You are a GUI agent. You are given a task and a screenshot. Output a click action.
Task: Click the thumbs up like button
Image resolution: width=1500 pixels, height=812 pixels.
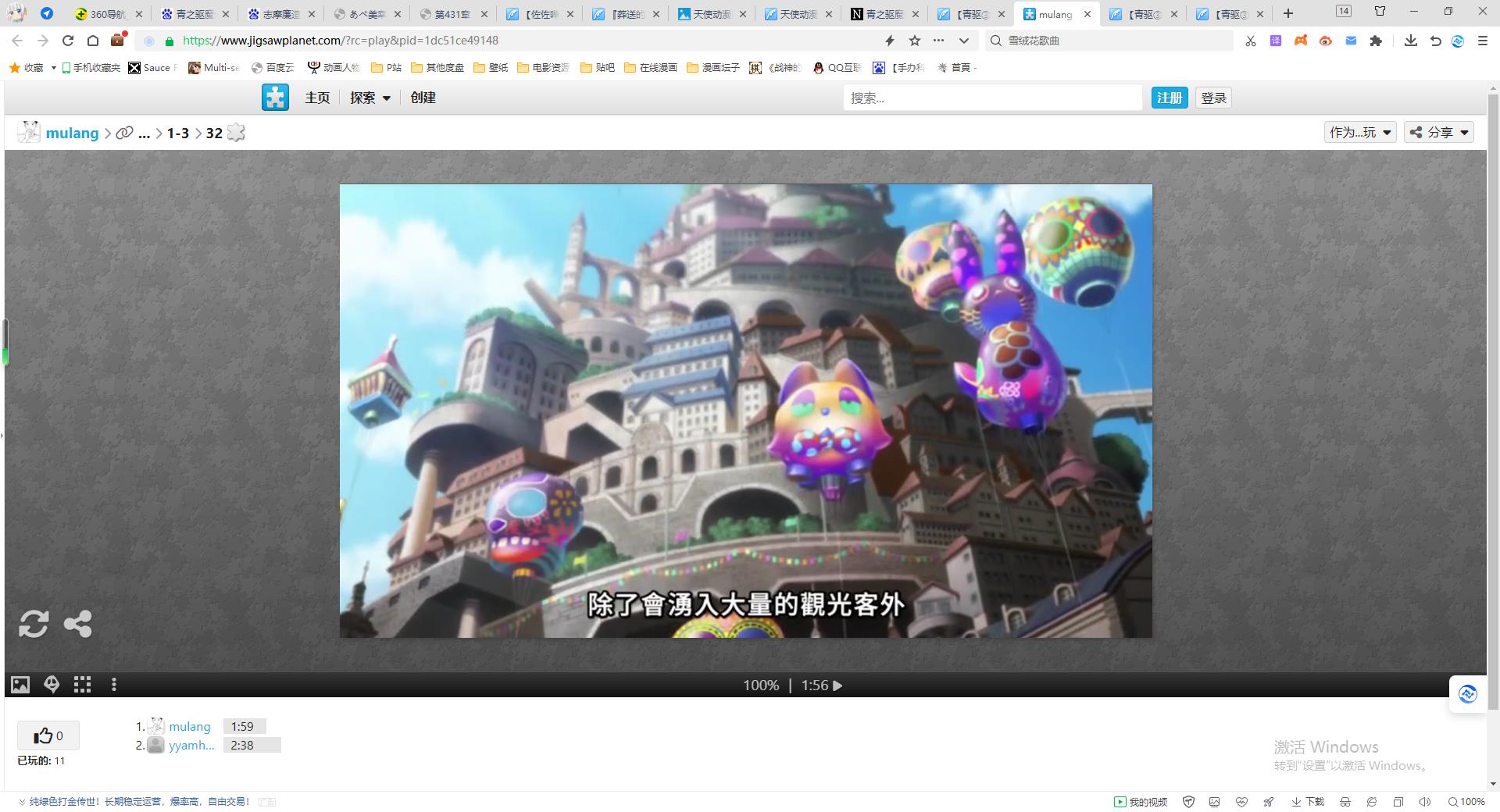(x=48, y=735)
